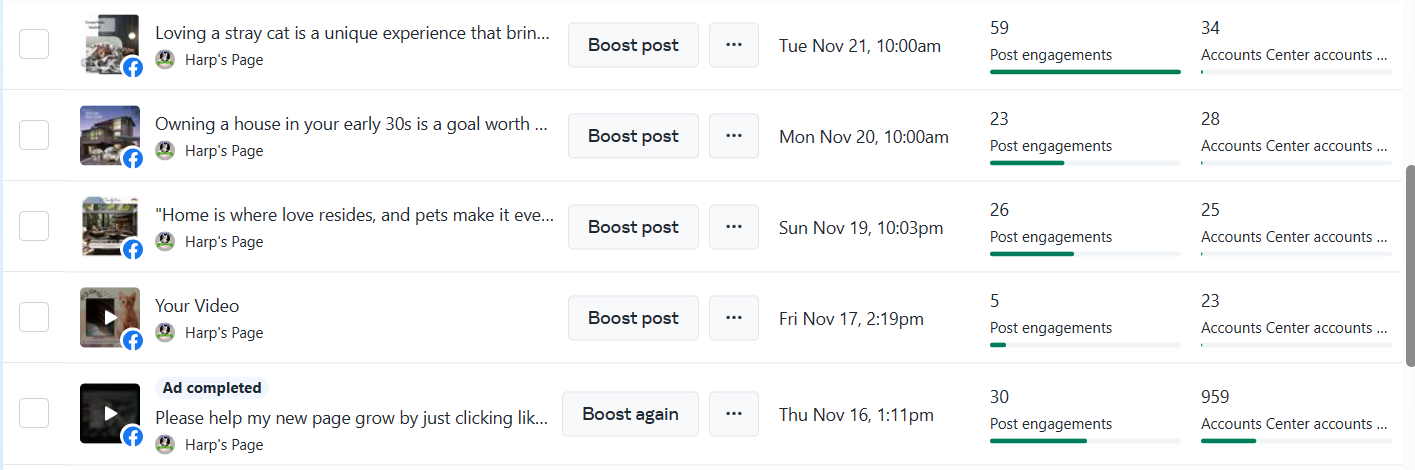Open three-dot menu for Your Video post
The height and width of the screenshot is (470, 1415).
734,318
